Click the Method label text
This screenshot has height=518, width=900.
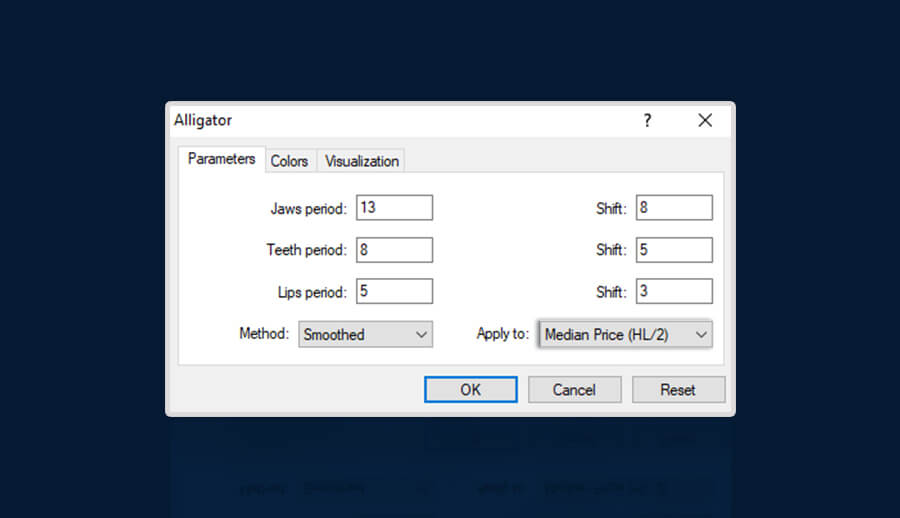[x=264, y=334]
